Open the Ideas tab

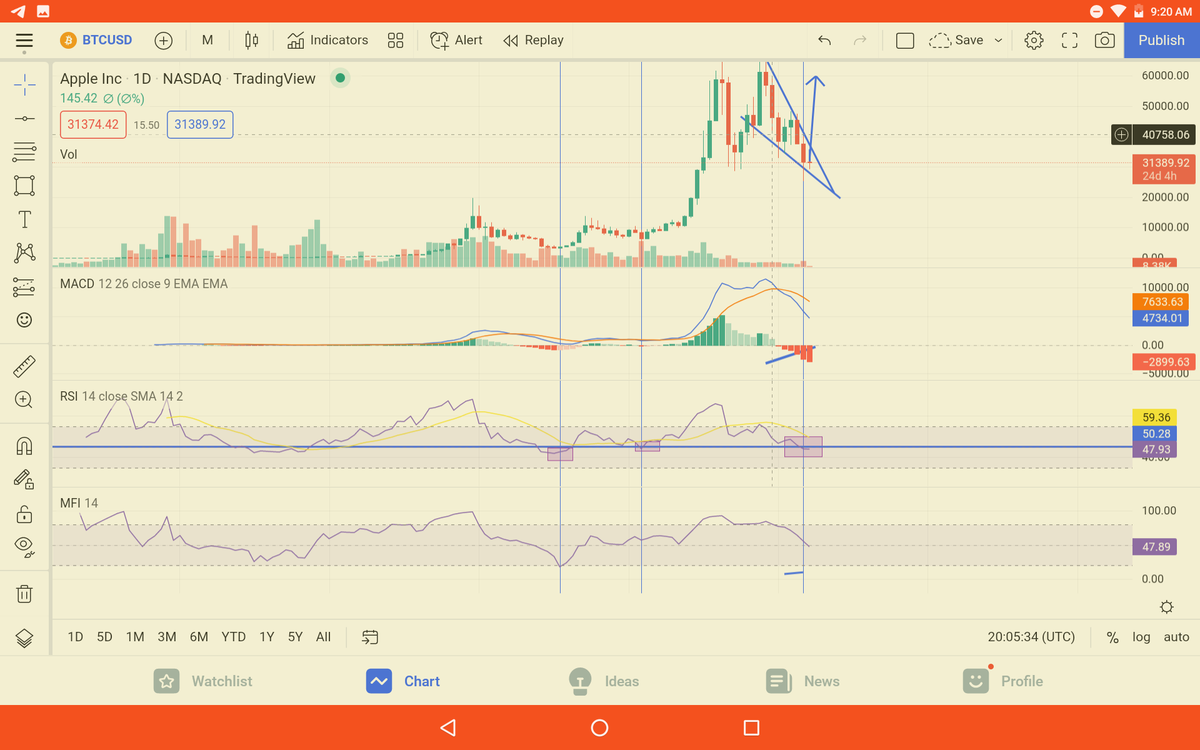point(603,681)
